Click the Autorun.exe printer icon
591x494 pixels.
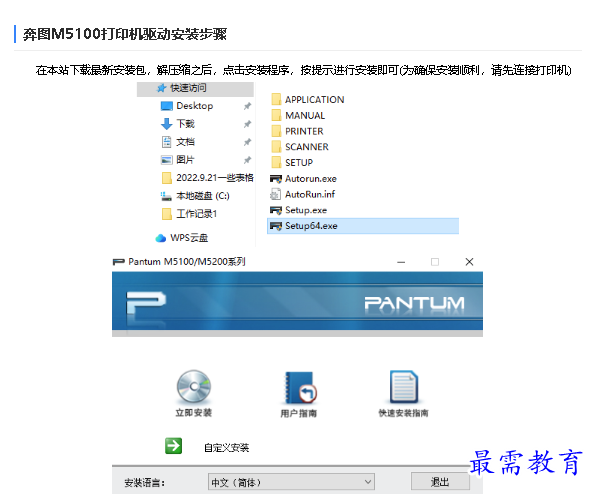pyautogui.click(x=276, y=179)
